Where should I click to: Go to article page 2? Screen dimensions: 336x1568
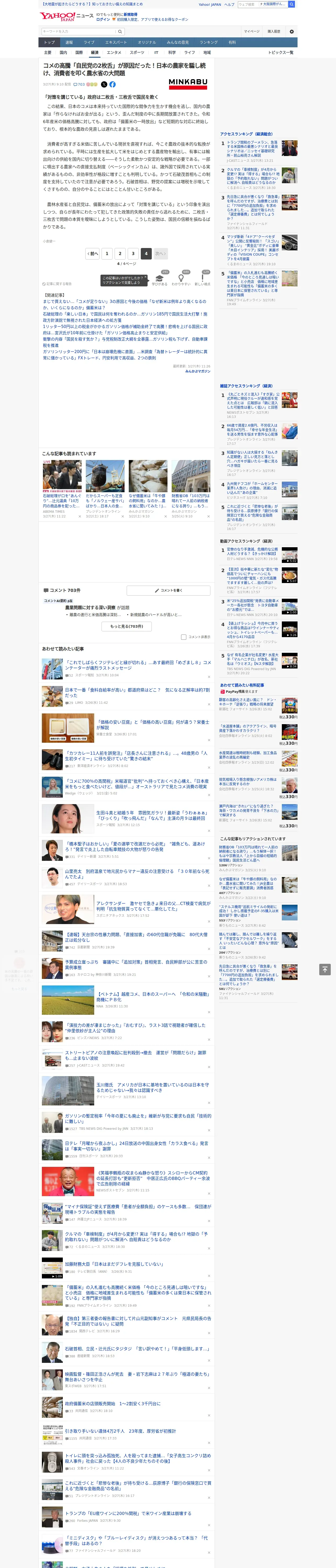[120, 253]
